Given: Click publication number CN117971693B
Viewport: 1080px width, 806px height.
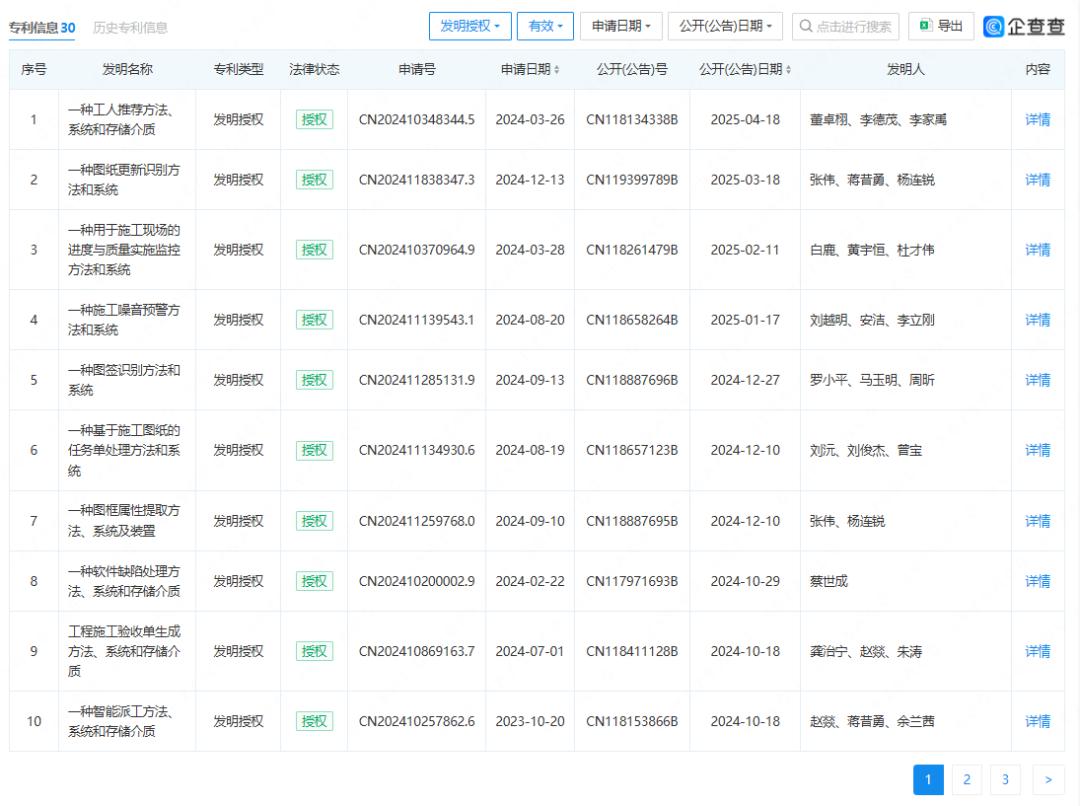Looking at the screenshot, I should [x=632, y=581].
